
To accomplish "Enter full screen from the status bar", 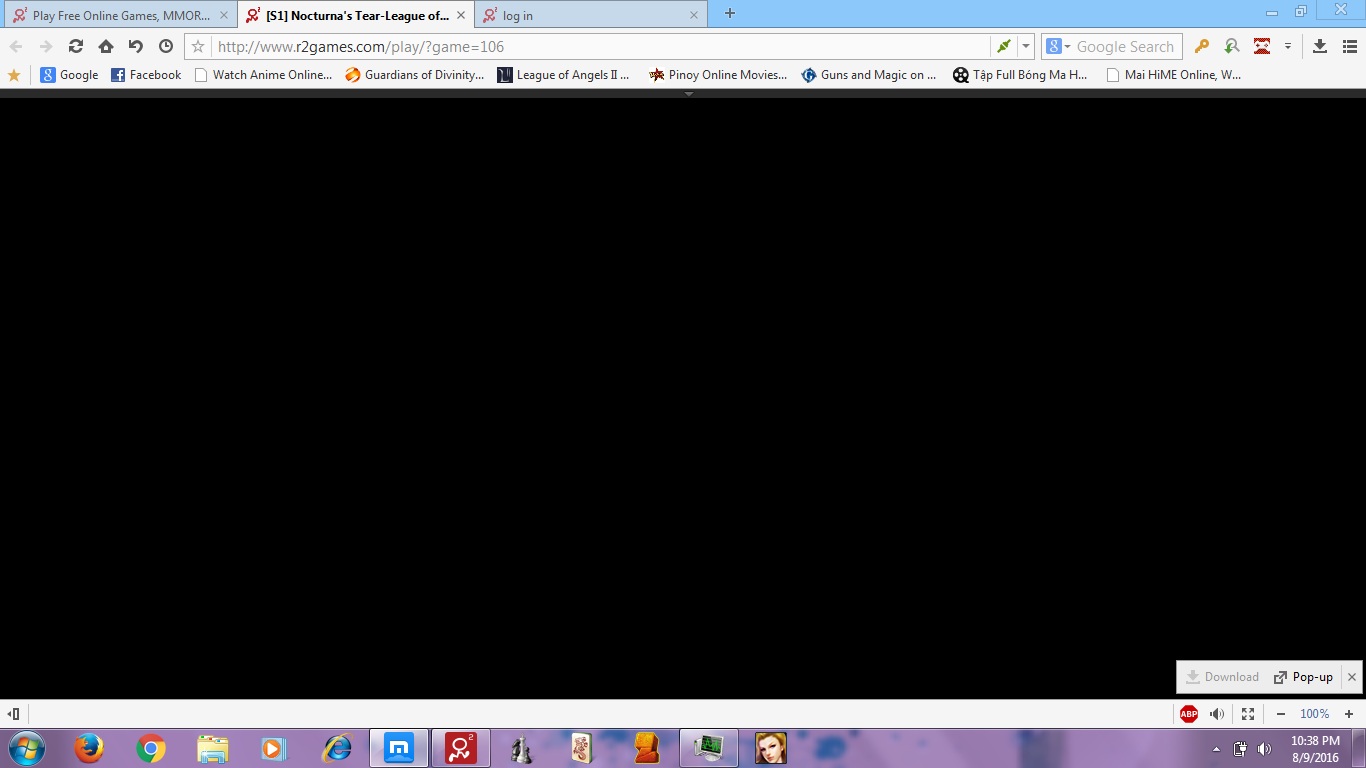I will pyautogui.click(x=1247, y=714).
